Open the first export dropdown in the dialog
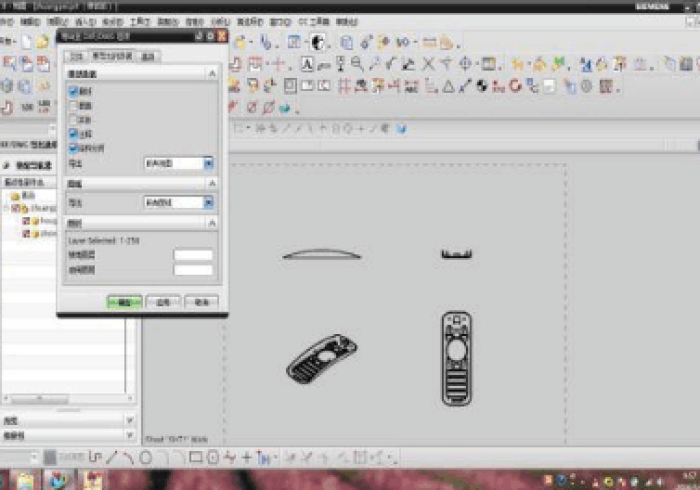This screenshot has height=490, width=700. [208, 162]
